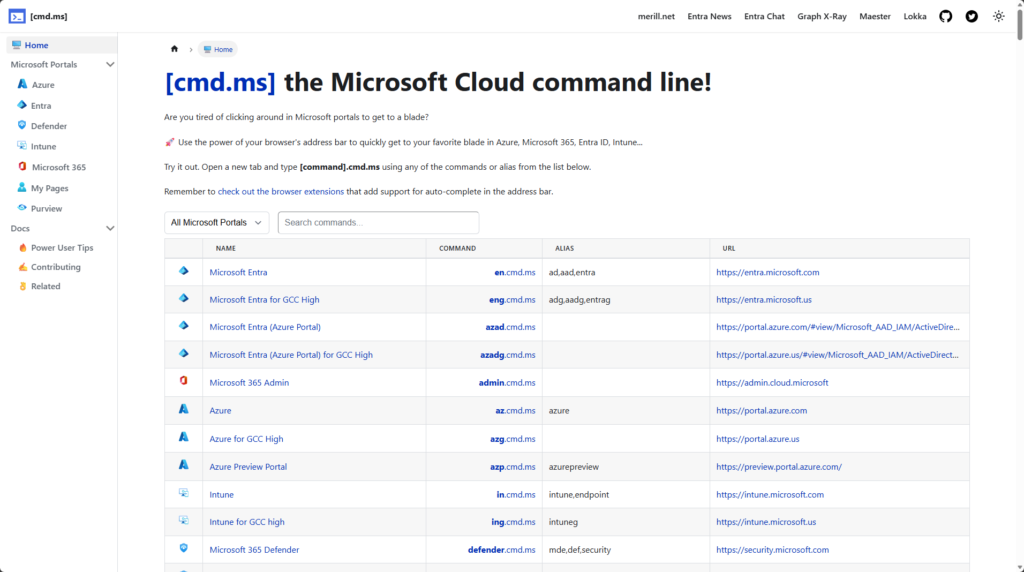Open the Twitter icon in header
The height and width of the screenshot is (572, 1024).
972,16
